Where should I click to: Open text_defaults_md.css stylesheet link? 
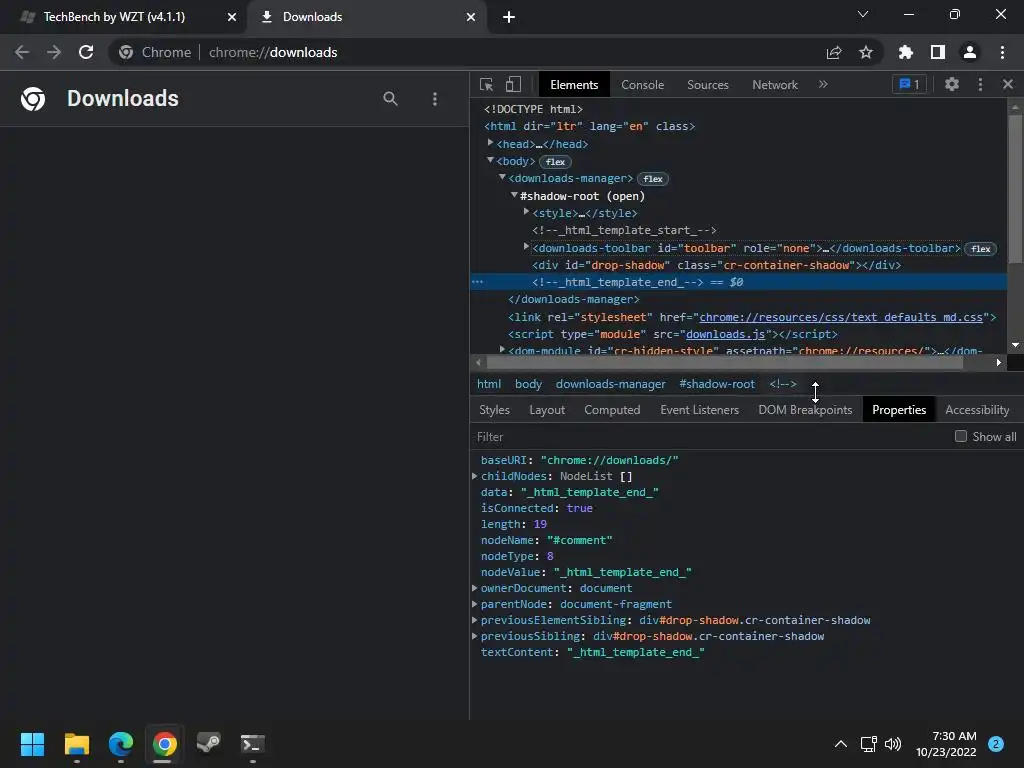[x=841, y=317]
